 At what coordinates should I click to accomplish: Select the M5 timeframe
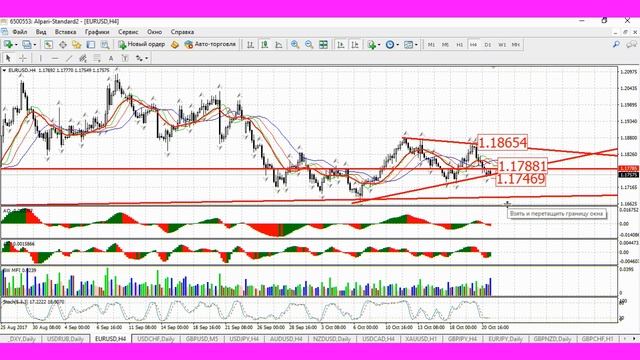(445, 44)
